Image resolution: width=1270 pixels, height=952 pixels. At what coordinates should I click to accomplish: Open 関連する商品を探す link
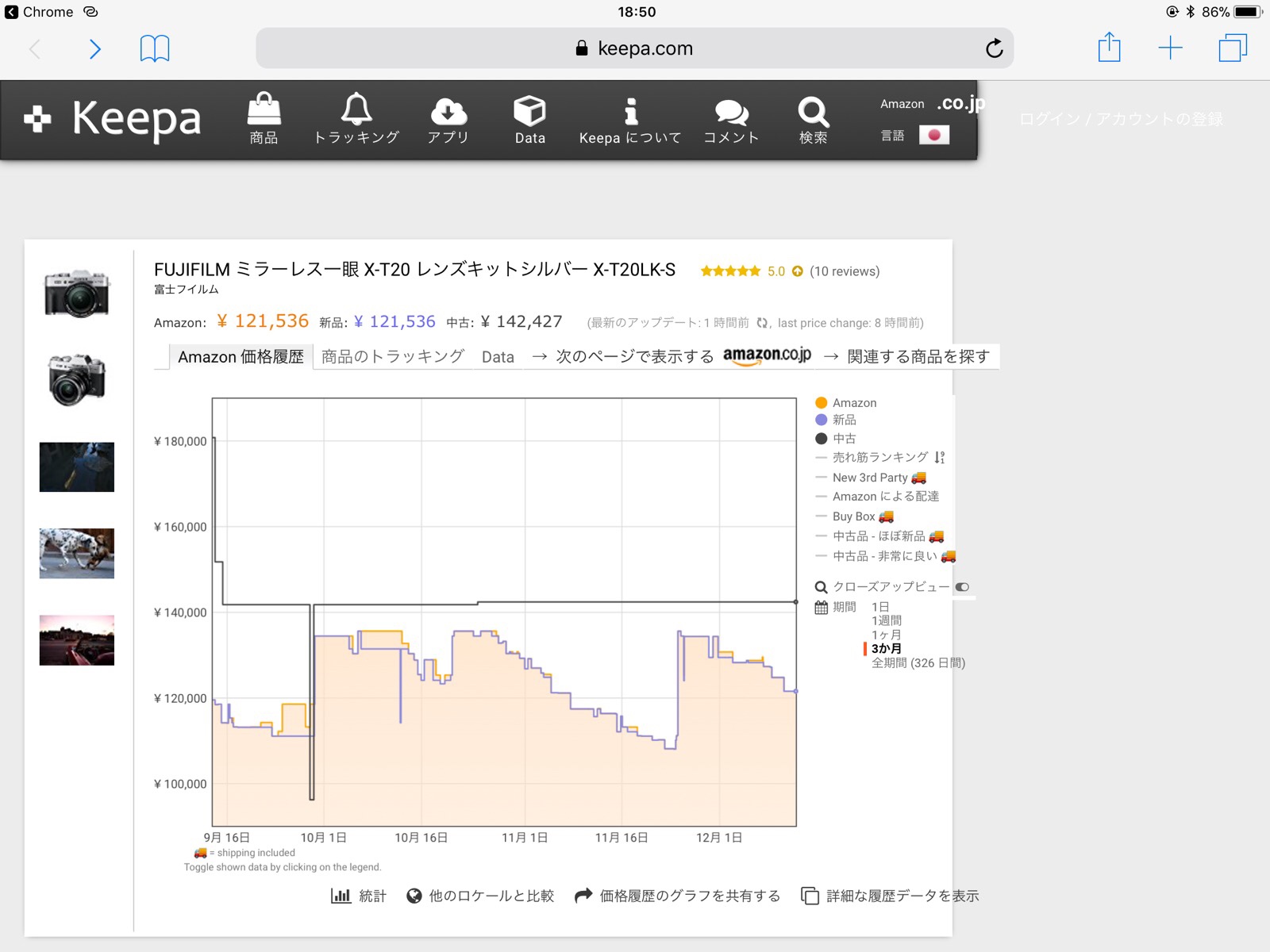pyautogui.click(x=906, y=357)
